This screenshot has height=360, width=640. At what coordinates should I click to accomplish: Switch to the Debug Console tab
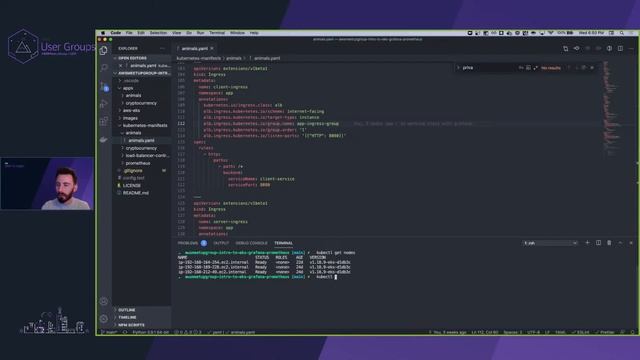pos(251,243)
